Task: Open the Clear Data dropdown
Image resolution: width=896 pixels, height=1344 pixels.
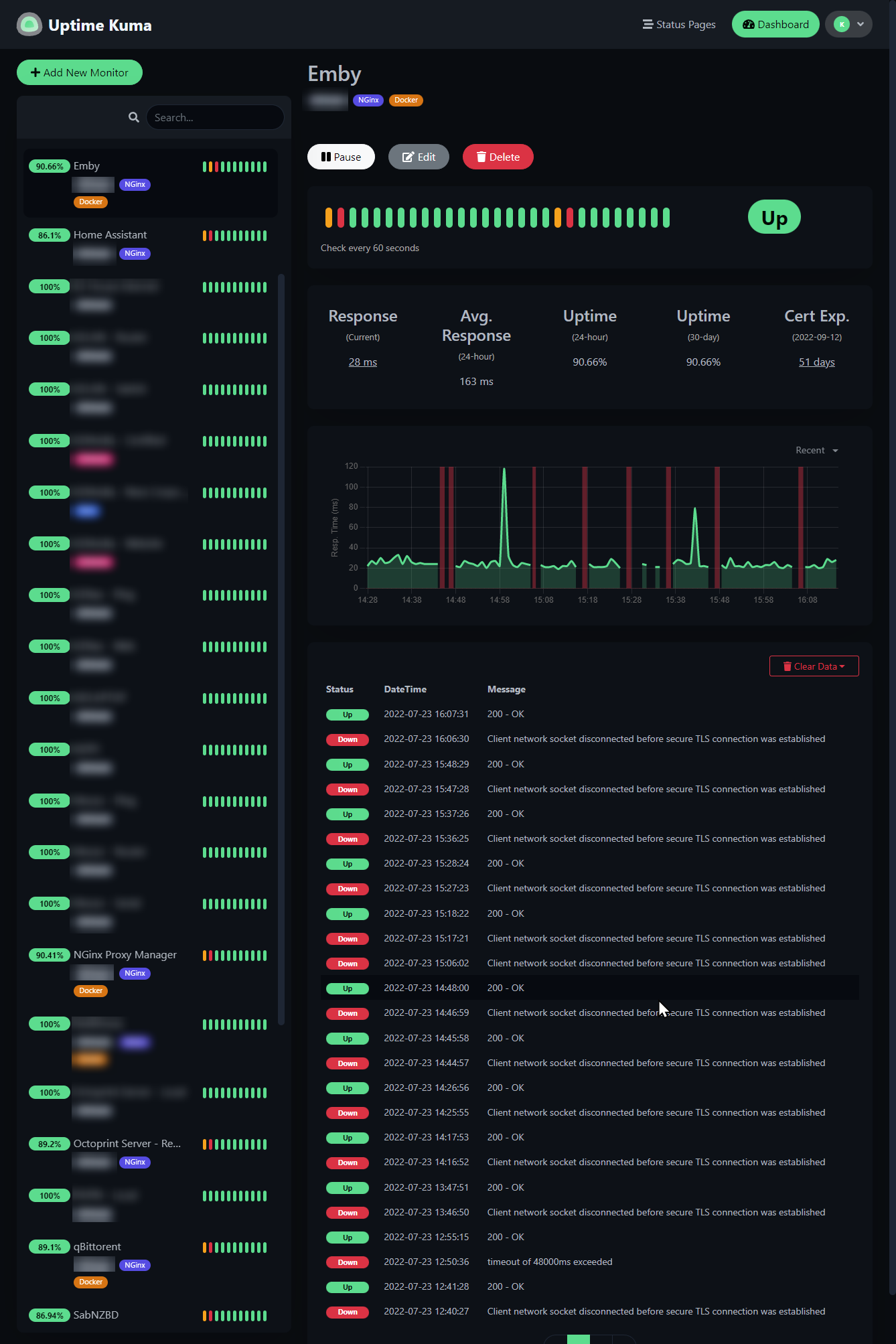Action: 814,666
